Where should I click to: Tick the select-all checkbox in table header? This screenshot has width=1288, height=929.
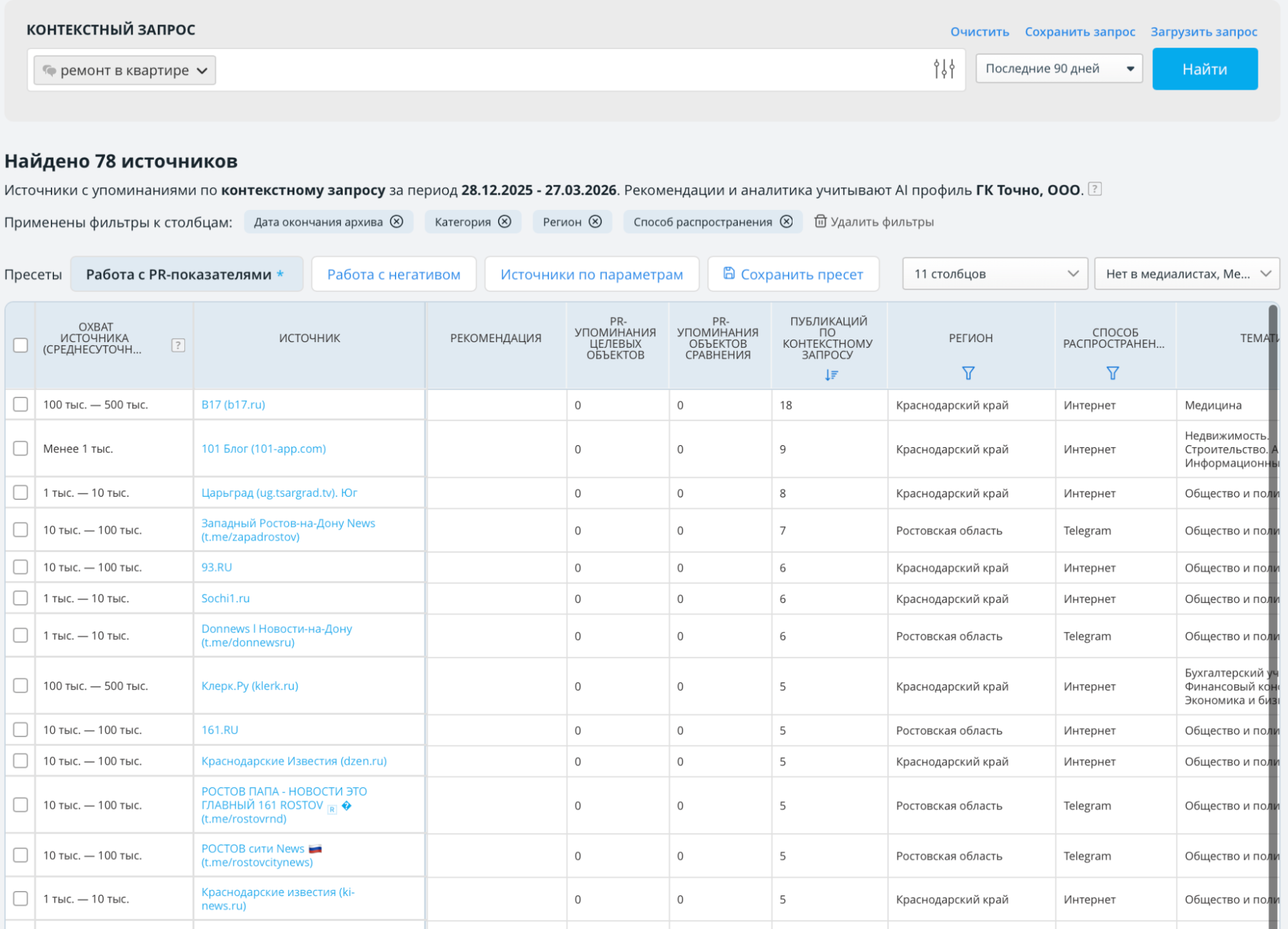pyautogui.click(x=21, y=345)
